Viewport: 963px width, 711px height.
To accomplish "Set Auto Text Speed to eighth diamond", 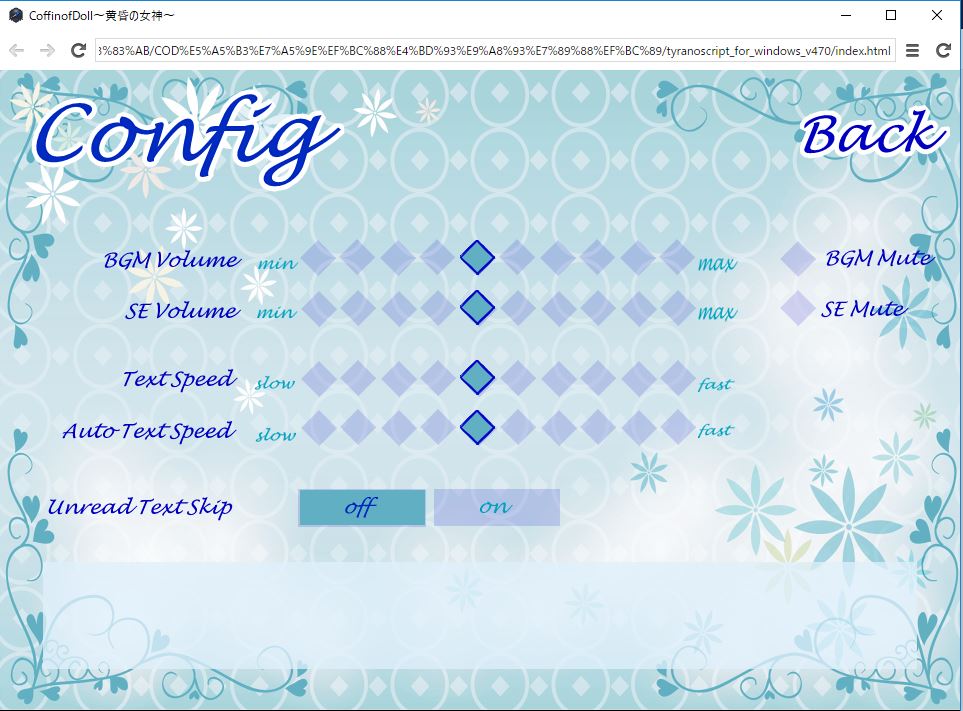I will (598, 427).
